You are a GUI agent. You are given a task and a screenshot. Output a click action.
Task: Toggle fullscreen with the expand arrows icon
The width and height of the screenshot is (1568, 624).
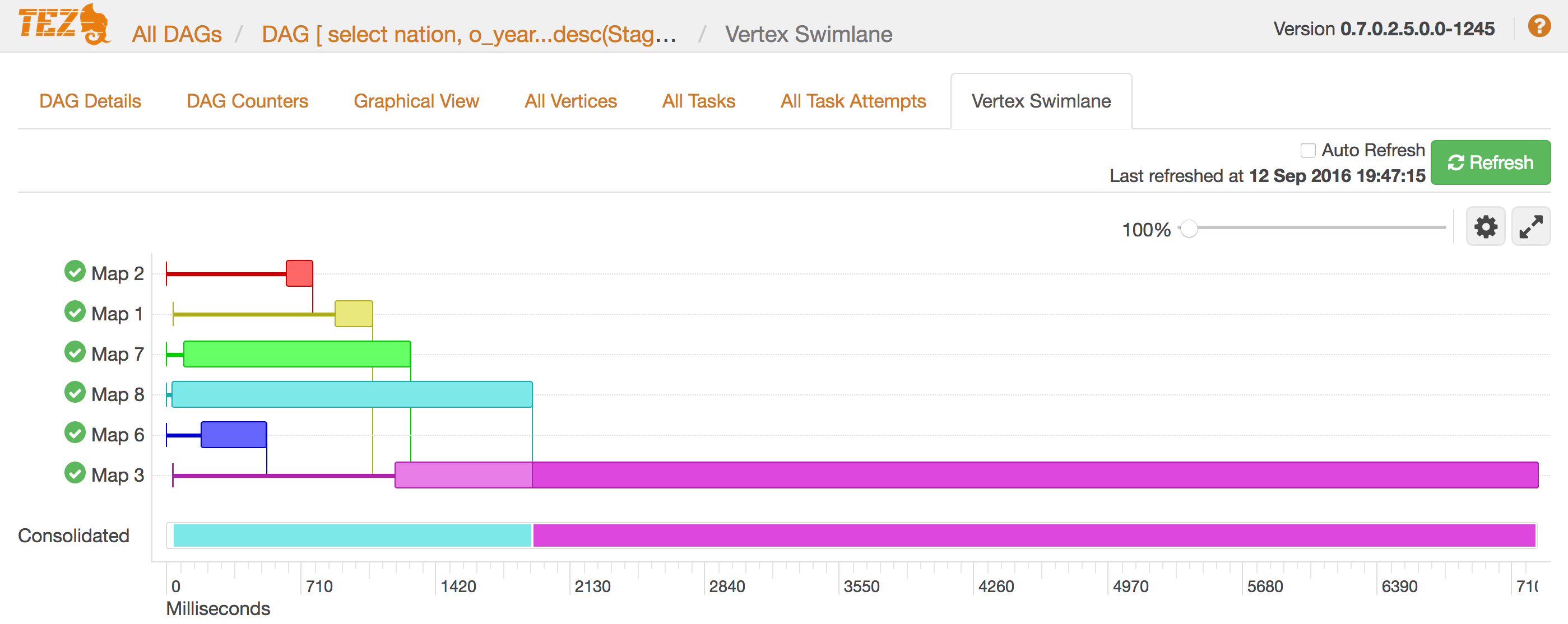1530,227
